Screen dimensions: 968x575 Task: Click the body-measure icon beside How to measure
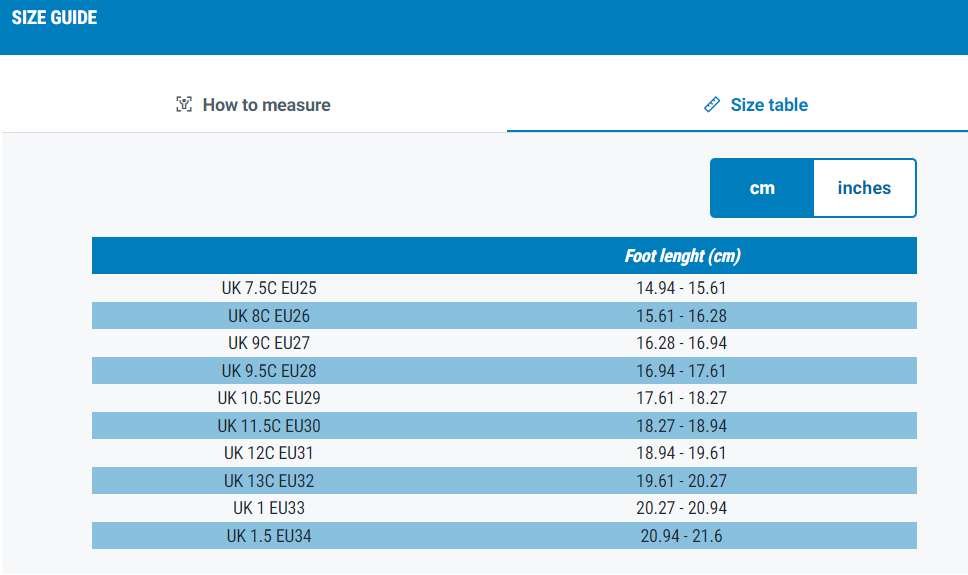[184, 104]
